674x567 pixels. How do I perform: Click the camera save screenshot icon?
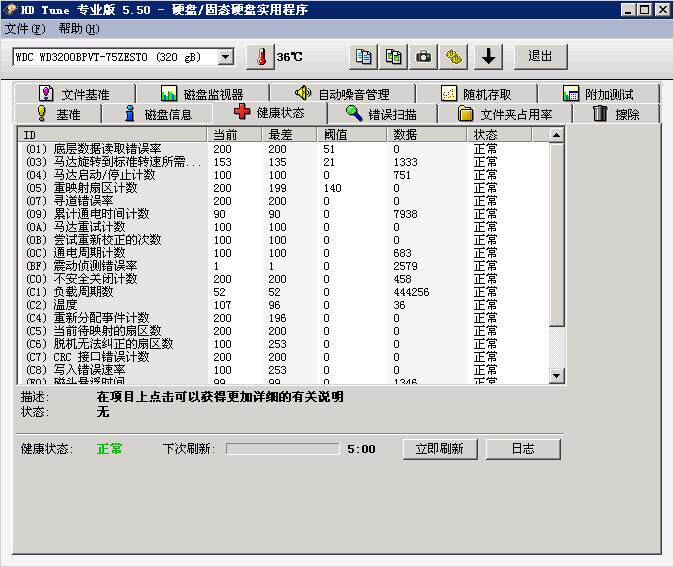pos(423,57)
